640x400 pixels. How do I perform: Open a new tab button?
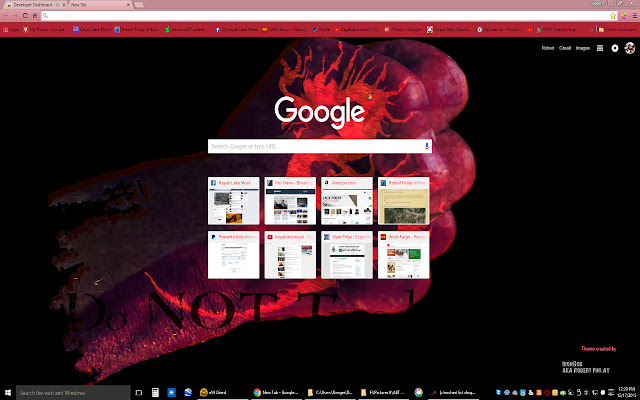[139, 5]
